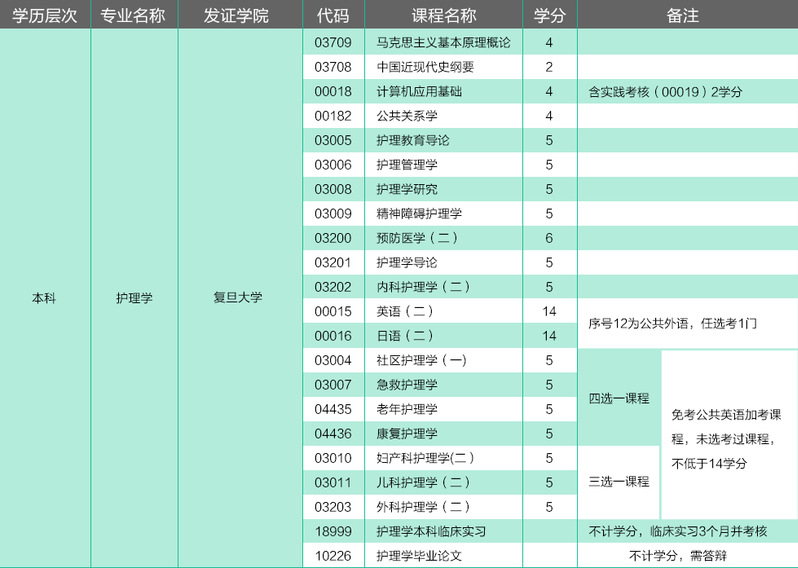
Task: Click course code 00018
Action: pyautogui.click(x=333, y=91)
